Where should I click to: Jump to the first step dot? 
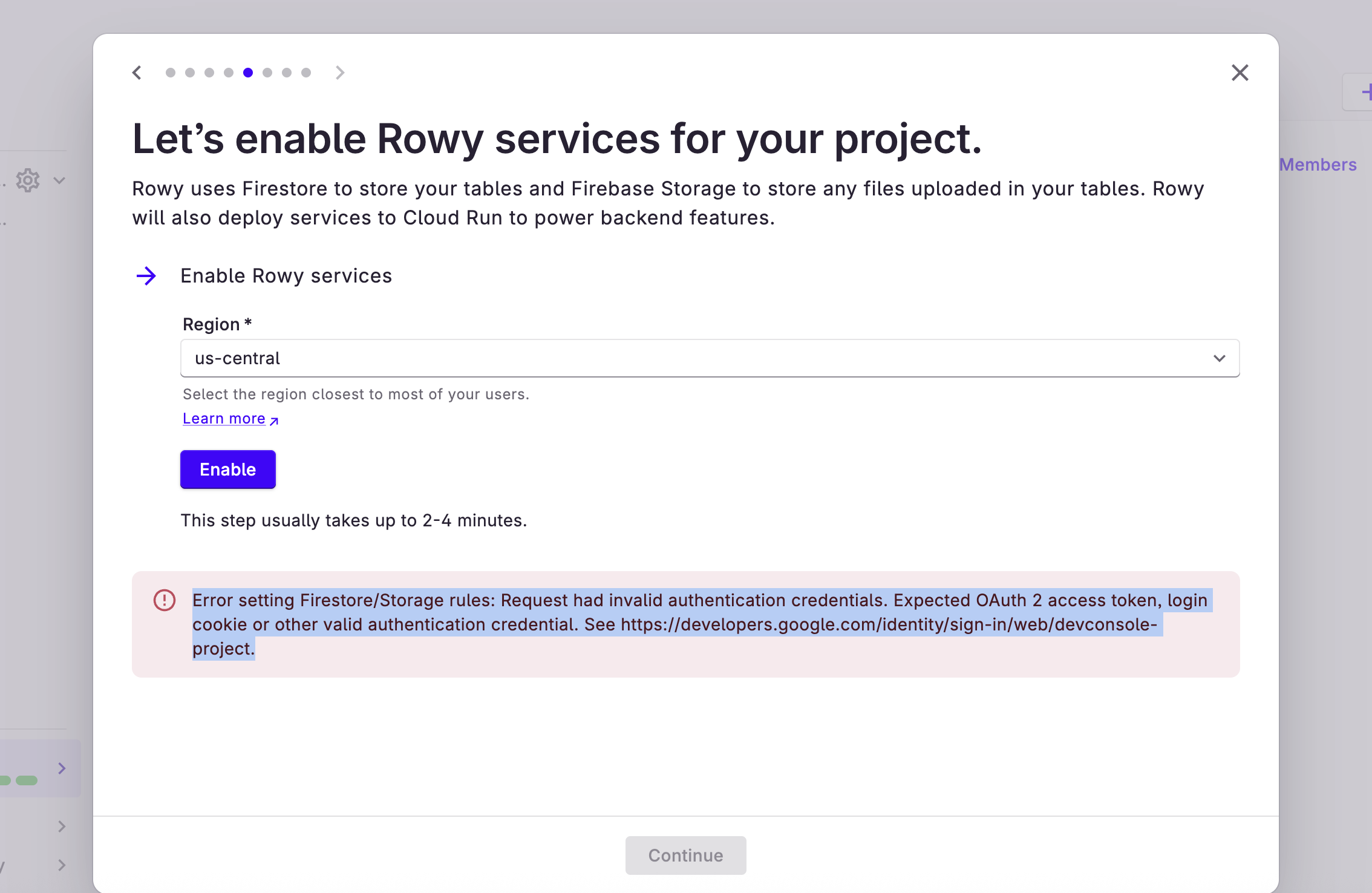pos(171,73)
